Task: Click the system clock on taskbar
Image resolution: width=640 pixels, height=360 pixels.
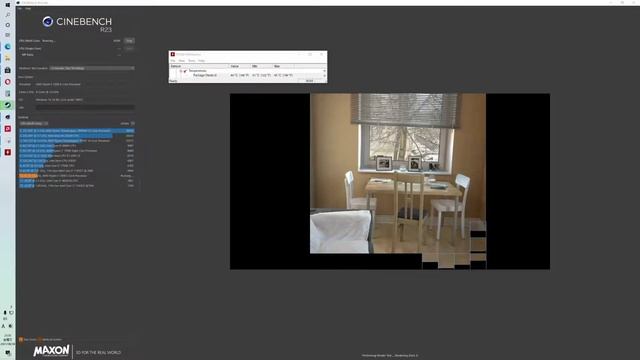Action: pos(8,340)
